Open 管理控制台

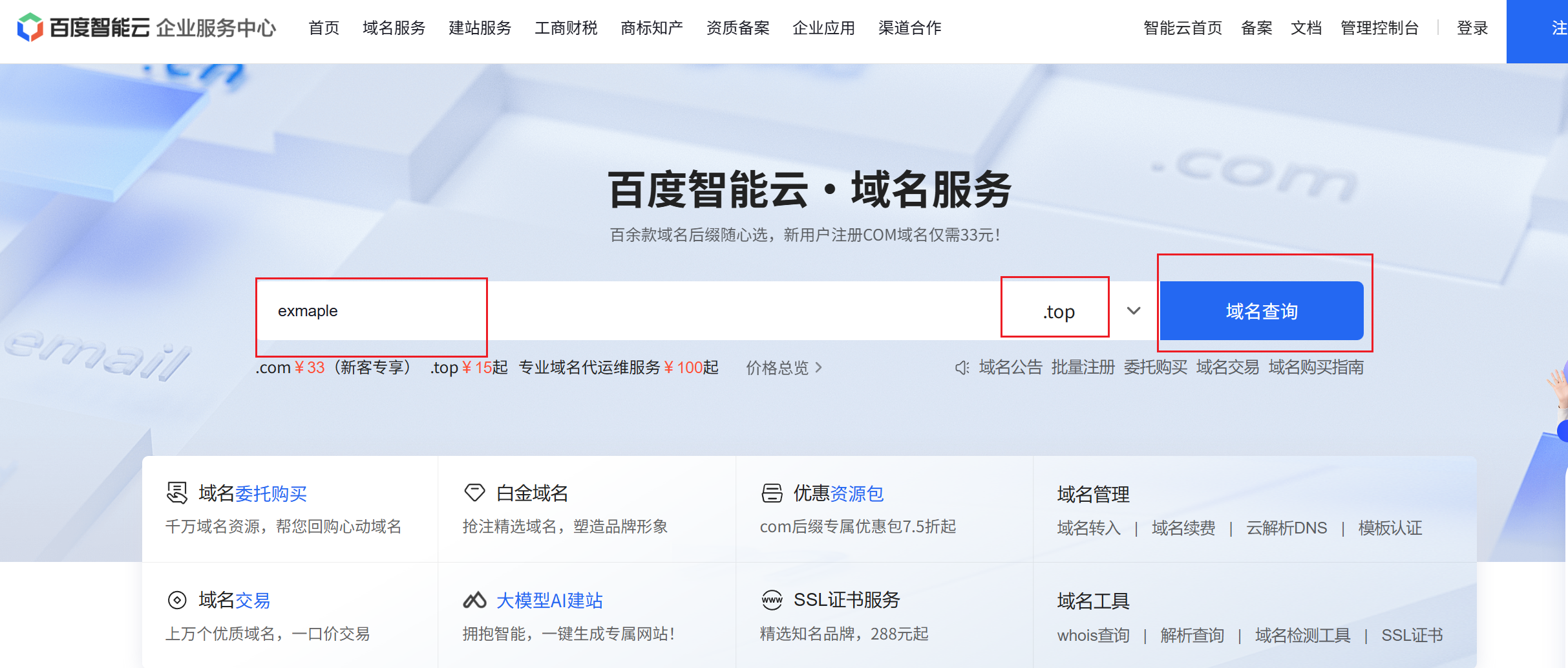click(1380, 28)
